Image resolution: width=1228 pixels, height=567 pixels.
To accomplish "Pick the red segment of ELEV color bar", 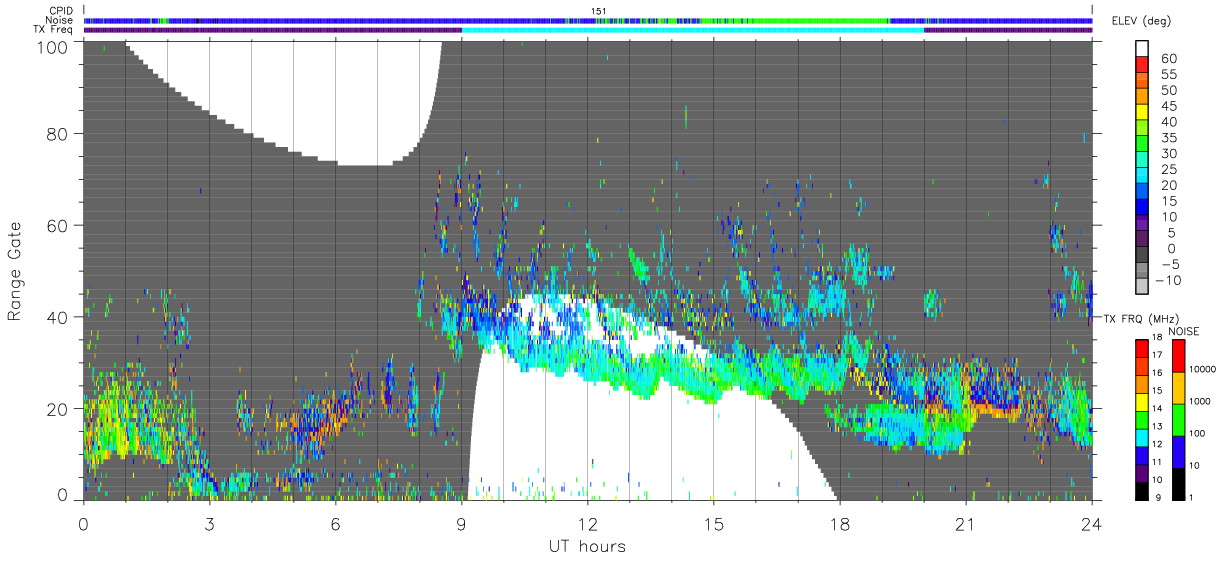I will 1144,66.
